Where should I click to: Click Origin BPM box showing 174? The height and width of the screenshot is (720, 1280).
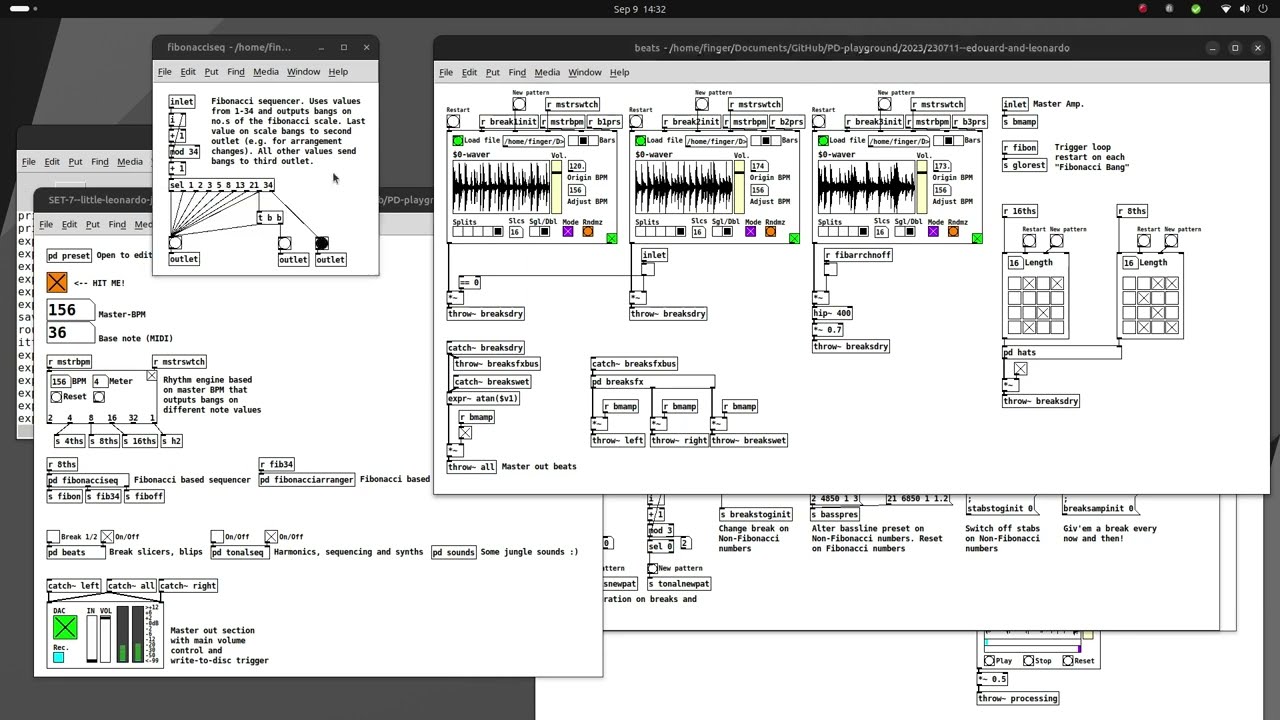click(758, 167)
